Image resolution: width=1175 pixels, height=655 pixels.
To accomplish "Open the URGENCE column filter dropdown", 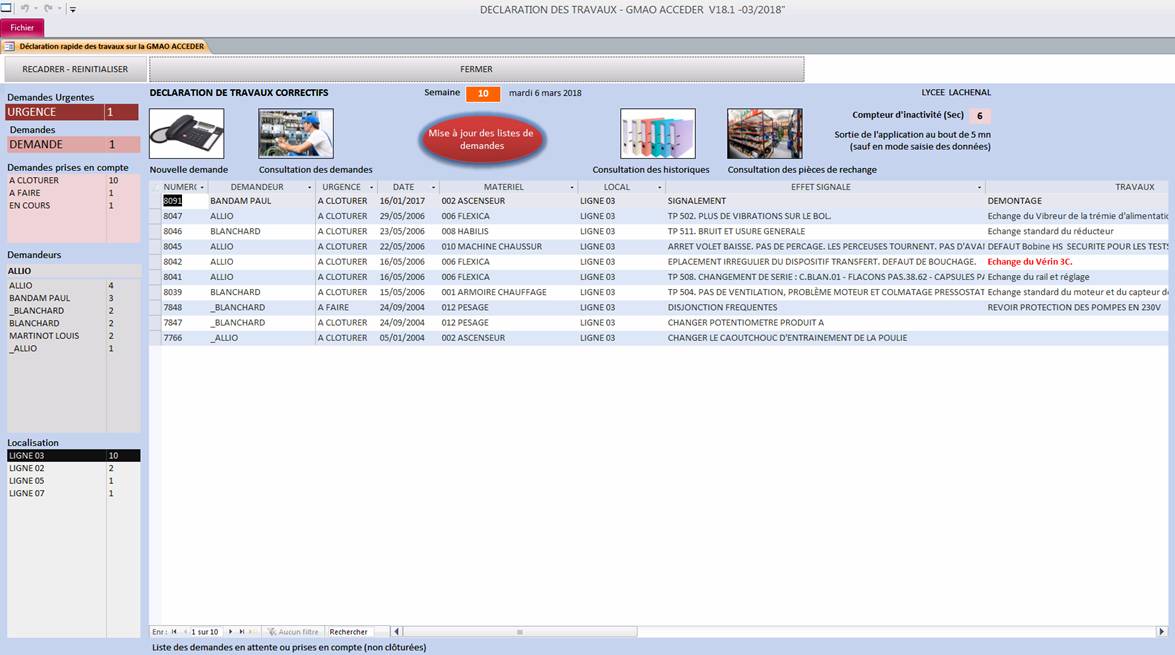I will click(x=372, y=187).
